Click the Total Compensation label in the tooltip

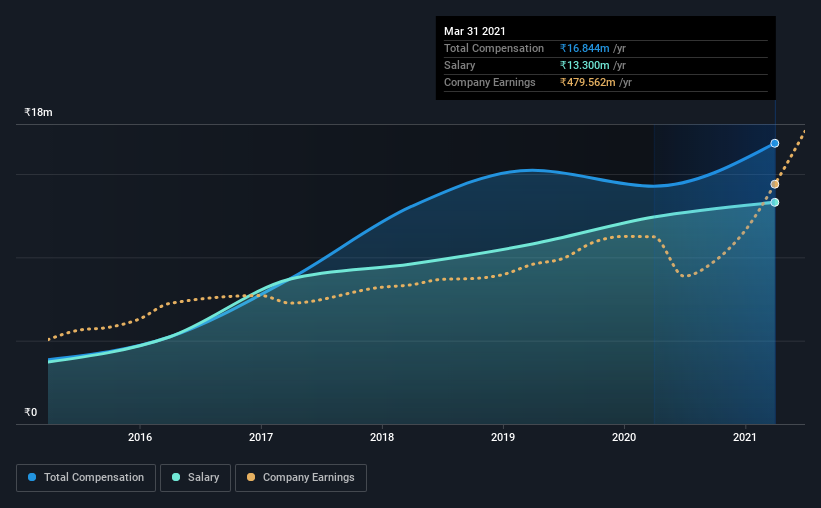[x=494, y=48]
